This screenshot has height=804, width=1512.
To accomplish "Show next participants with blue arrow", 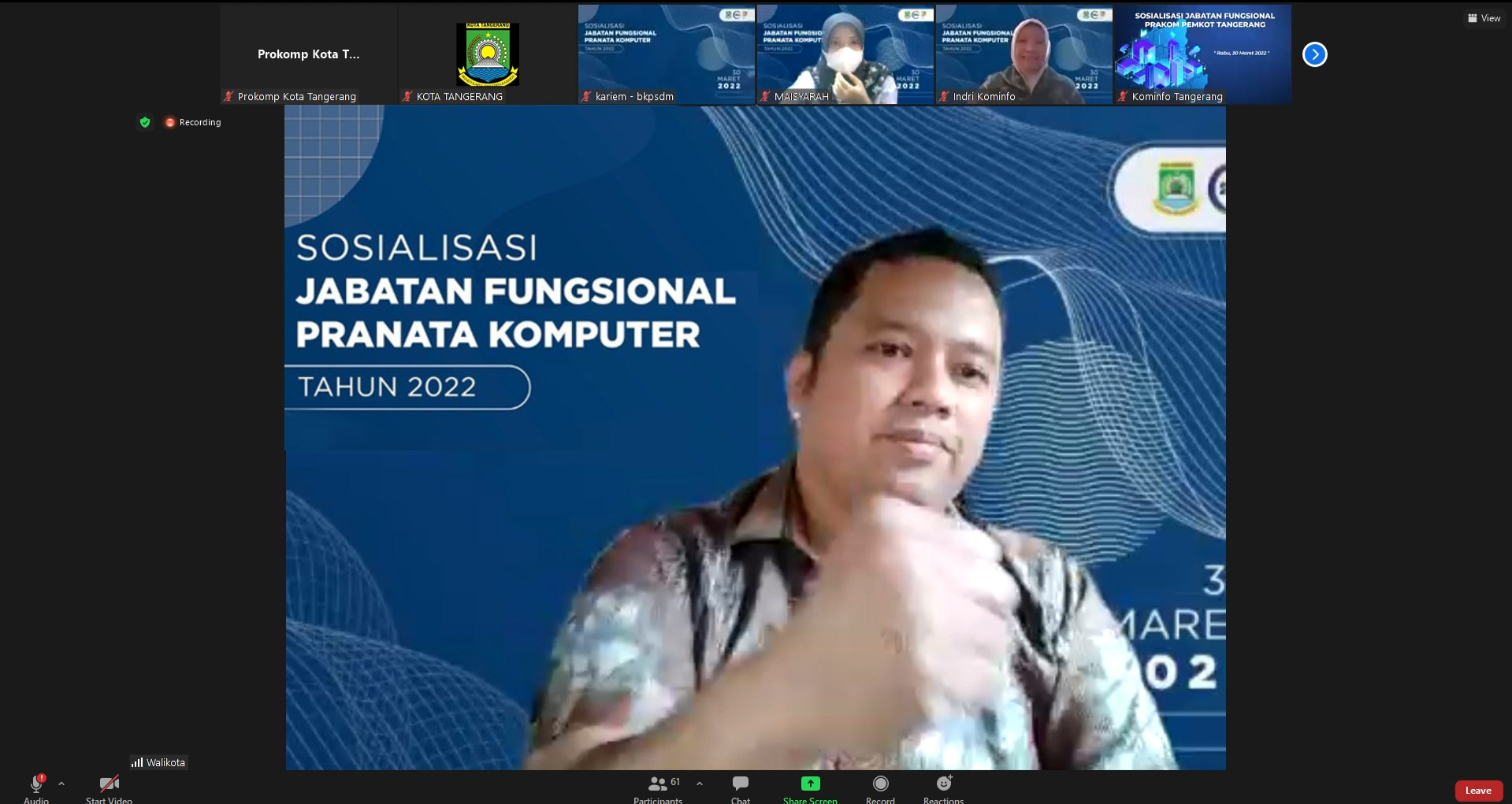I will 1314,54.
